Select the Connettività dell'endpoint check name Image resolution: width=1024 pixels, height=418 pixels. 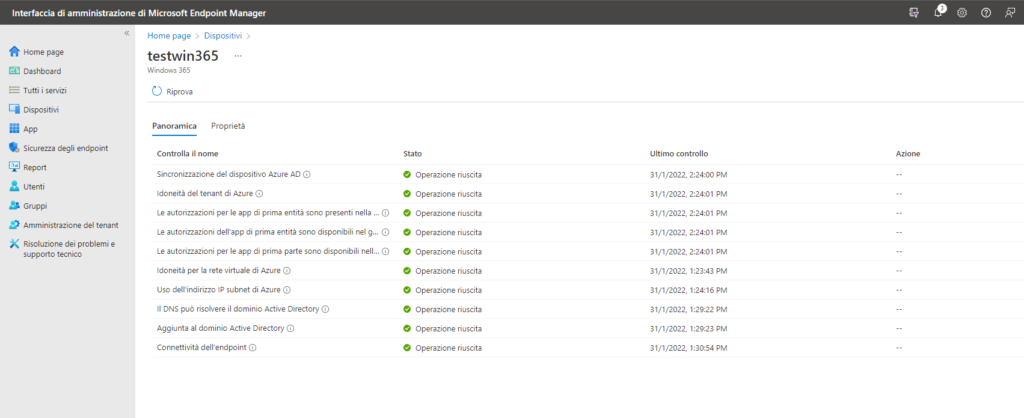[x=202, y=347]
